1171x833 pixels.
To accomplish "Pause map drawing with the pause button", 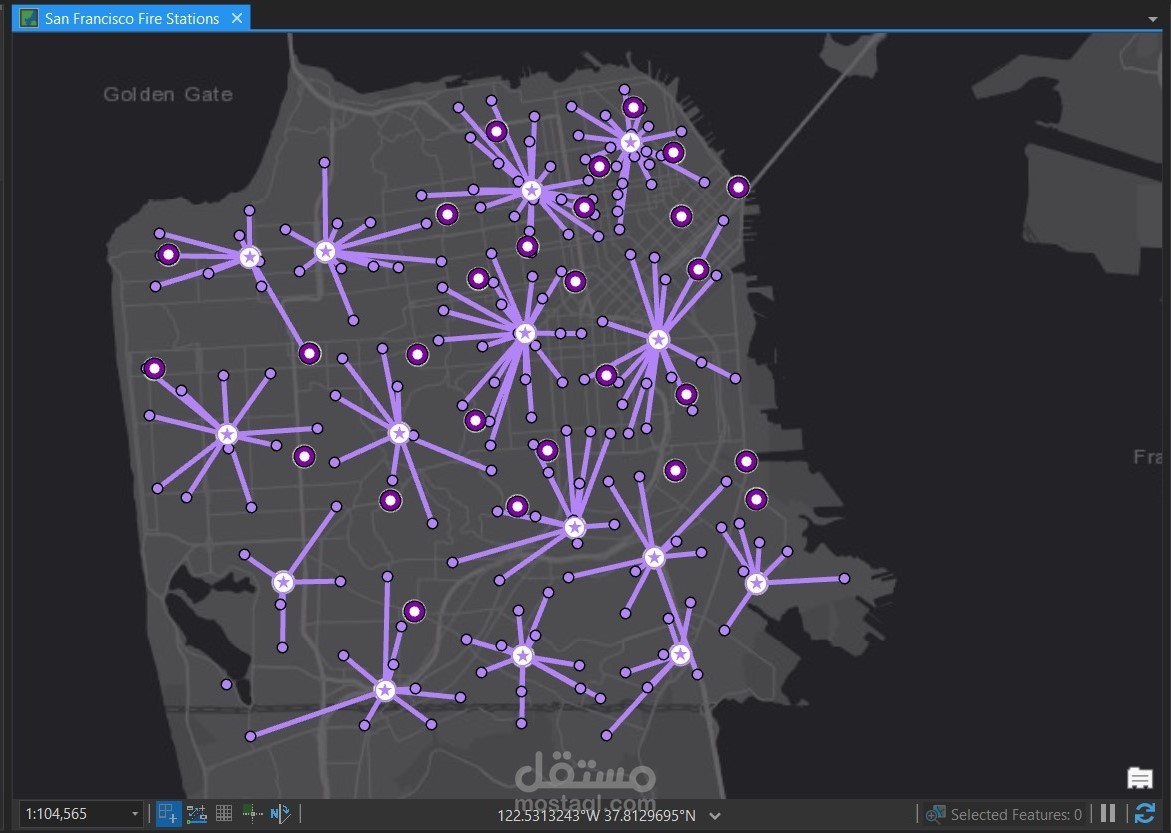I will [1108, 814].
